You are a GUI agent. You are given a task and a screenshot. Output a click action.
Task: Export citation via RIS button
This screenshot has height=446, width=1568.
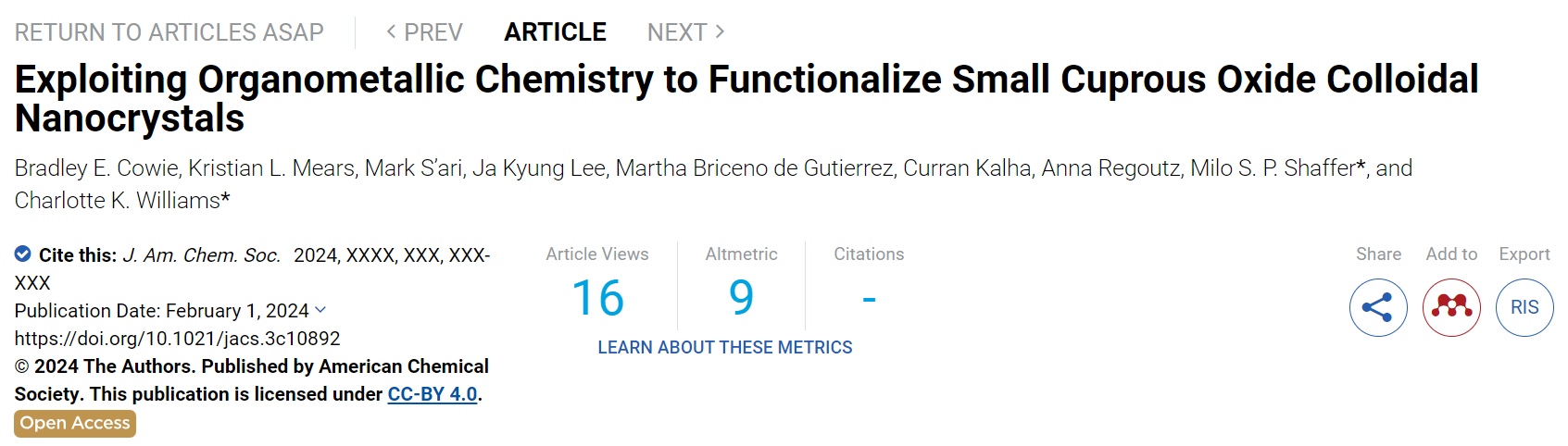pos(1524,307)
